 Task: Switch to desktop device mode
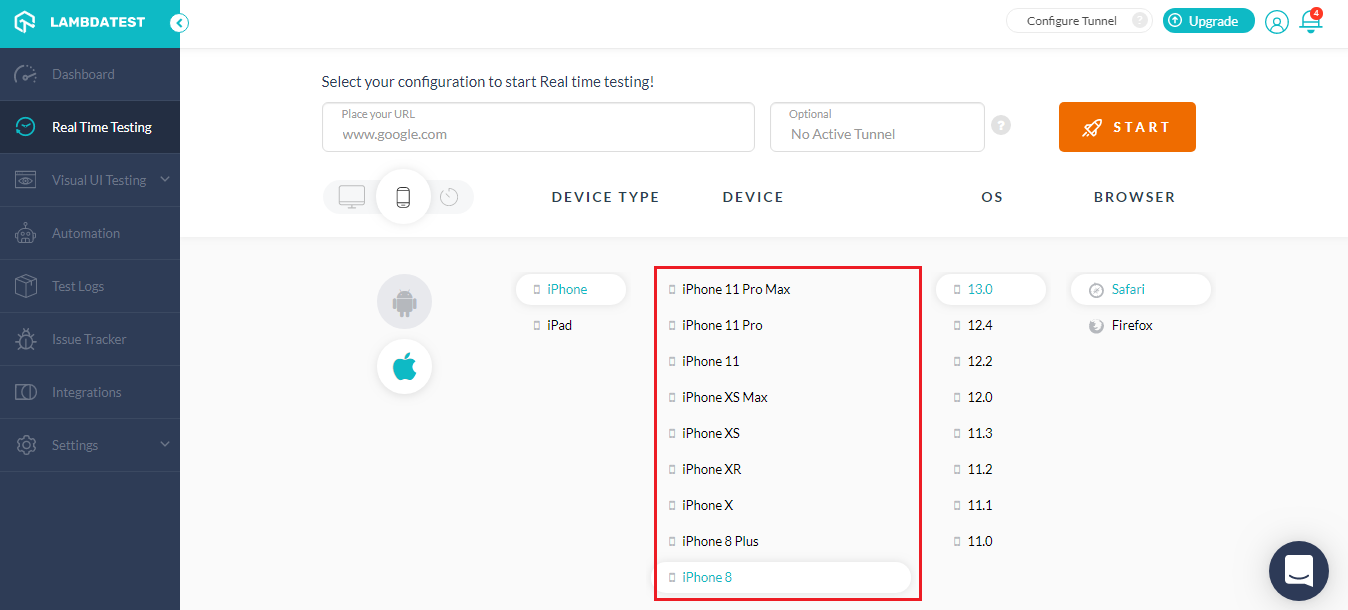pyautogui.click(x=352, y=197)
